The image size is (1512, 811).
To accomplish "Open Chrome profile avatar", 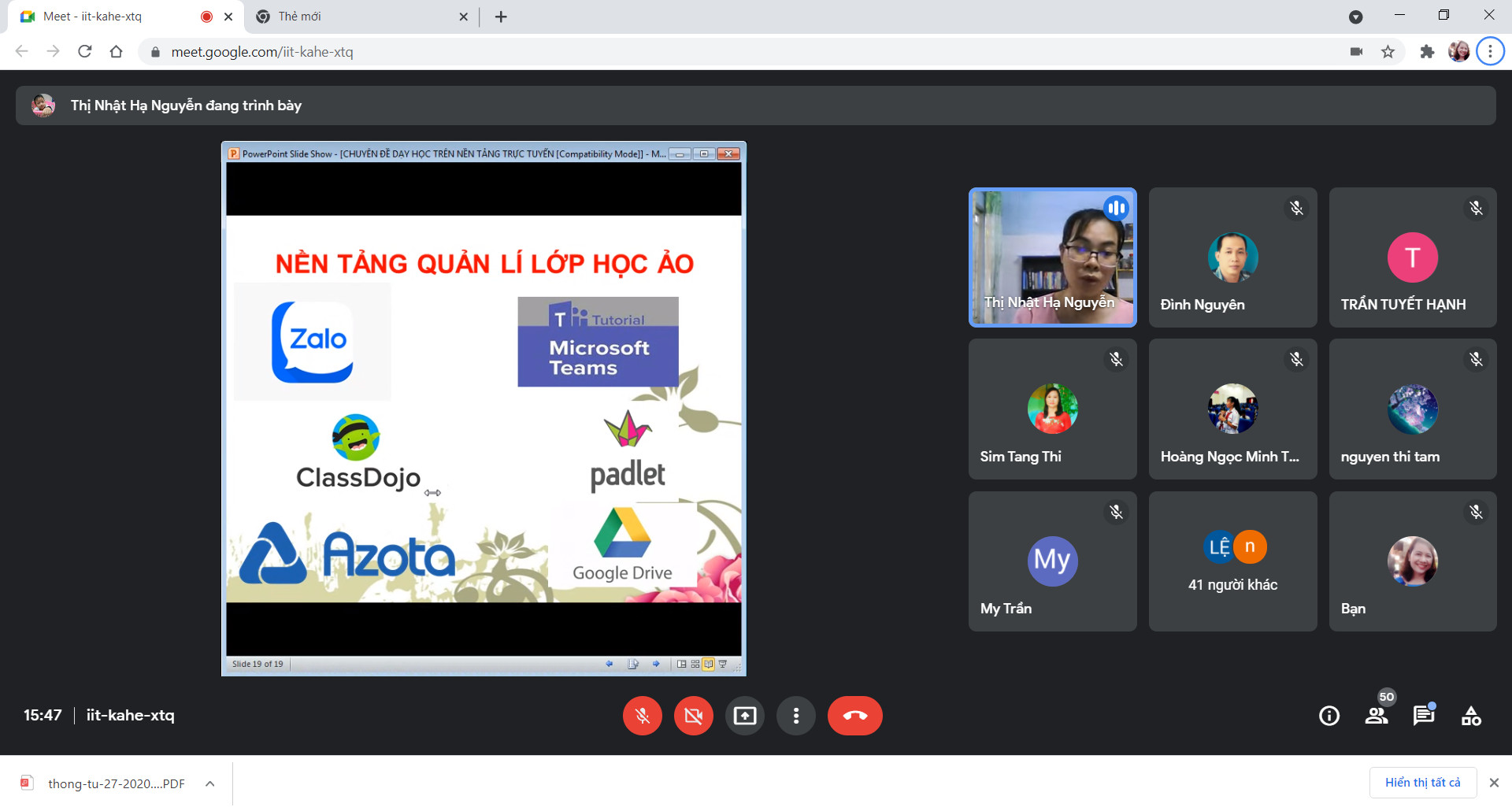I will [1458, 52].
